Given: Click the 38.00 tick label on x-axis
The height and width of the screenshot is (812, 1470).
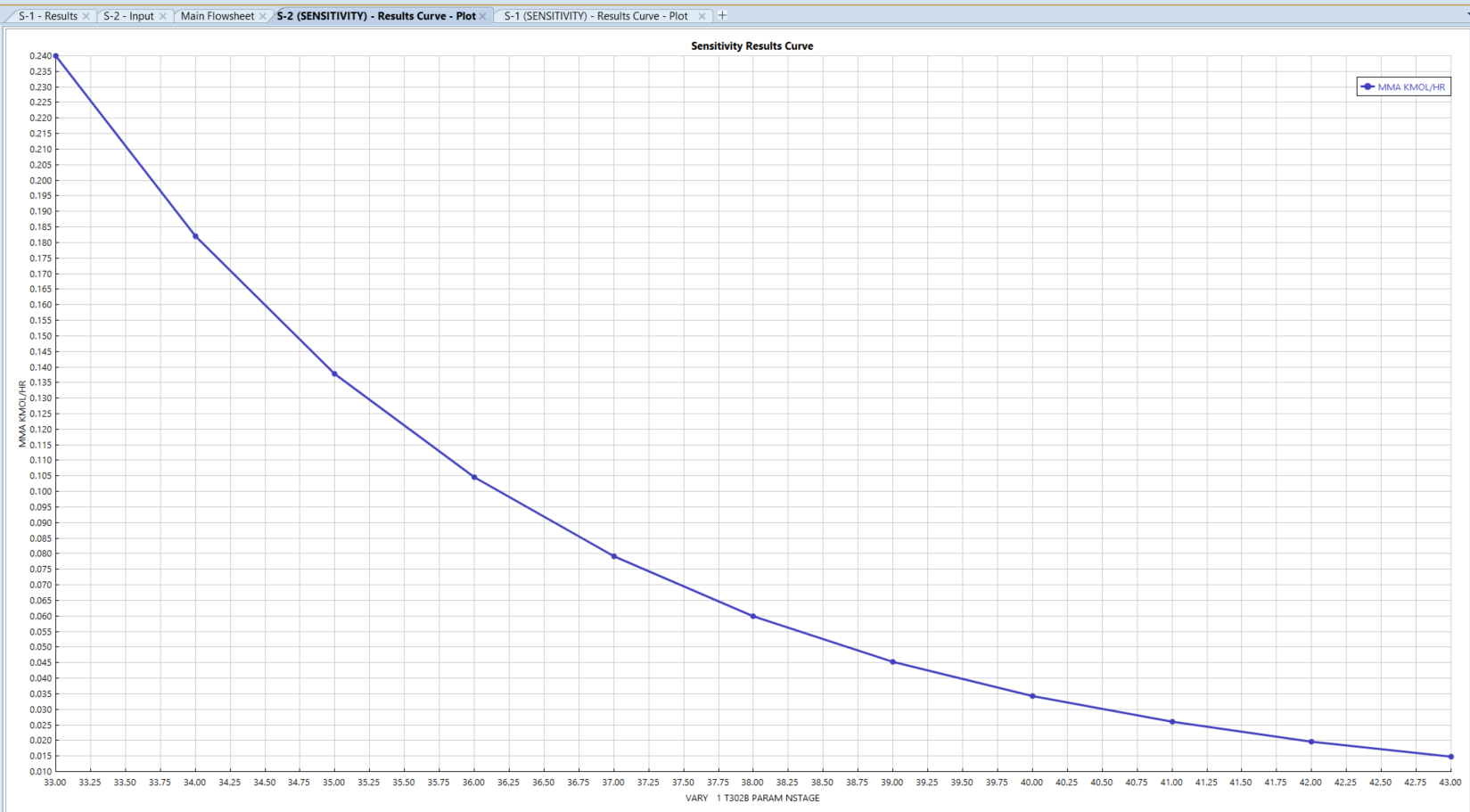Looking at the screenshot, I should pos(752,783).
